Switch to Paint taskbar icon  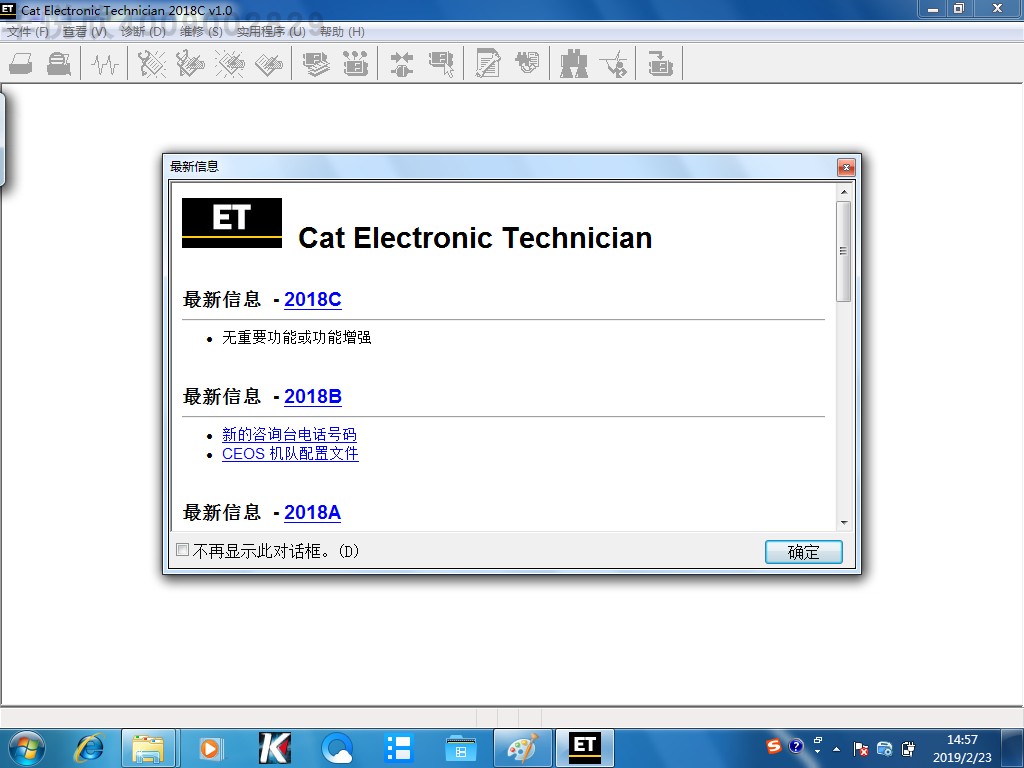click(x=522, y=748)
